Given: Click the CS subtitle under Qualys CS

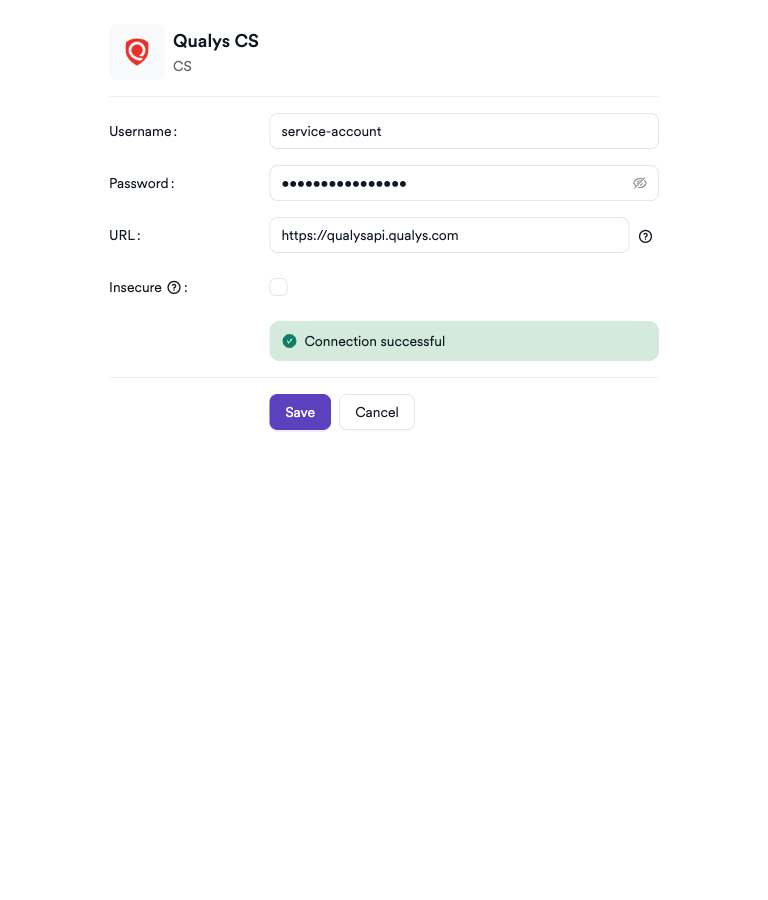Looking at the screenshot, I should click(182, 66).
